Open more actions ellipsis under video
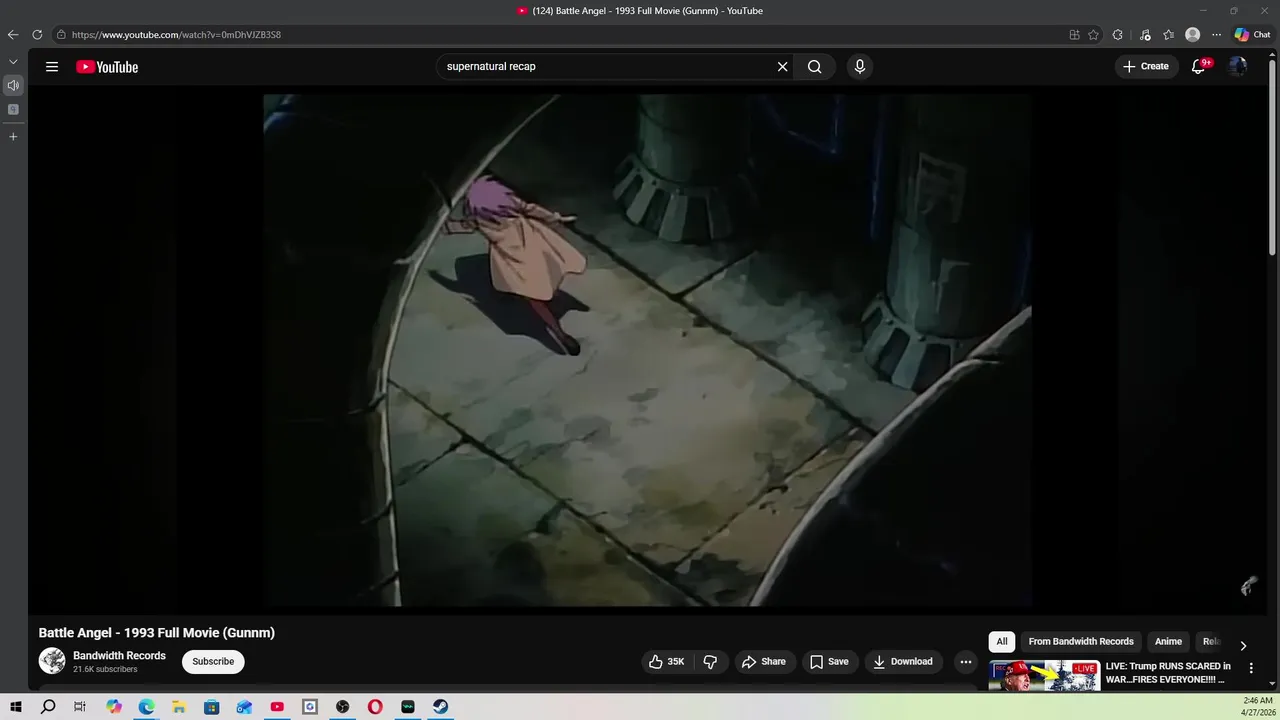 [966, 662]
